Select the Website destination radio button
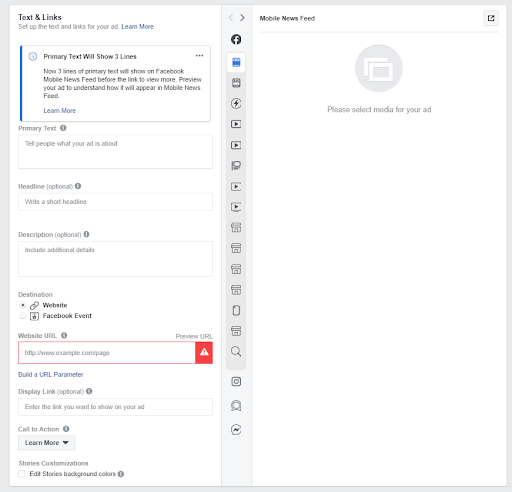Image resolution: width=512 pixels, height=492 pixels. 23,305
